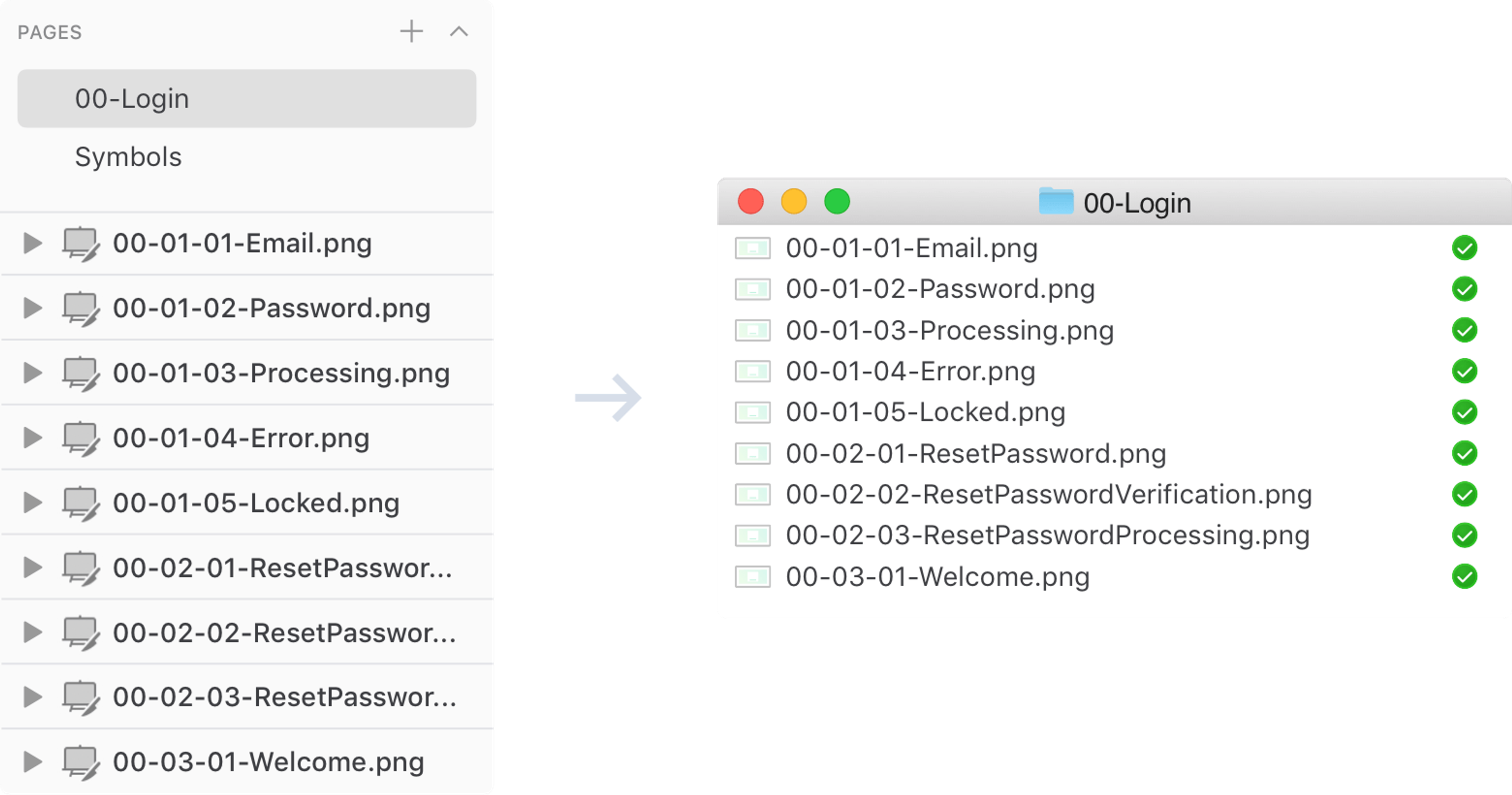Viewport: 1512px width, 795px height.
Task: Add a new page with the plus icon
Action: tap(412, 31)
